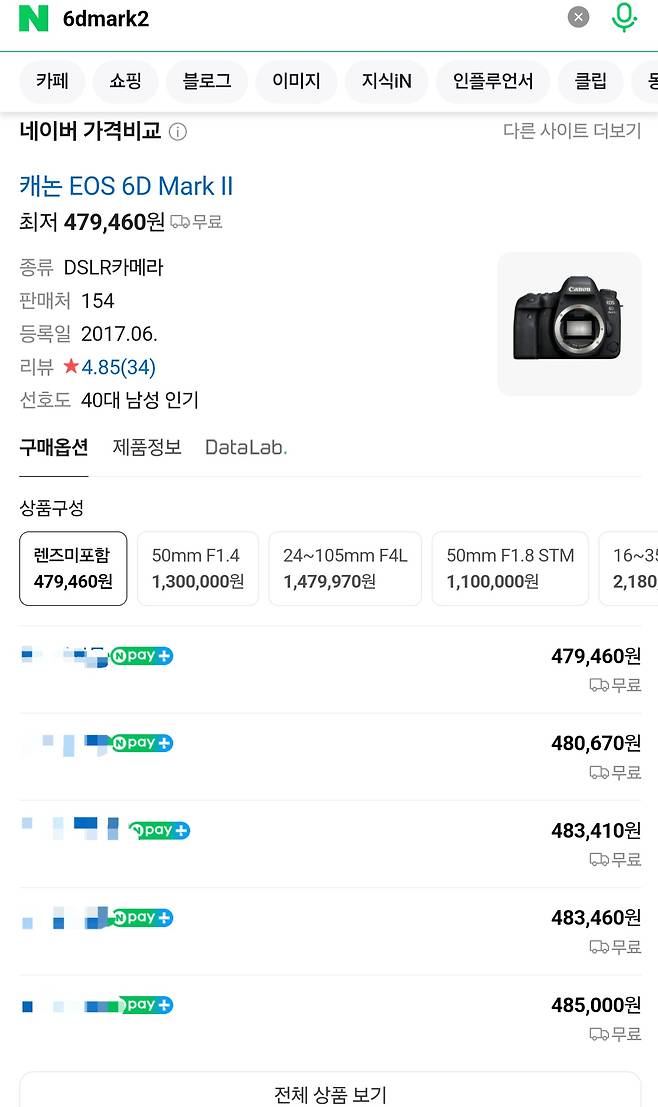
Task: Activate voice search microphone
Action: pos(624,17)
